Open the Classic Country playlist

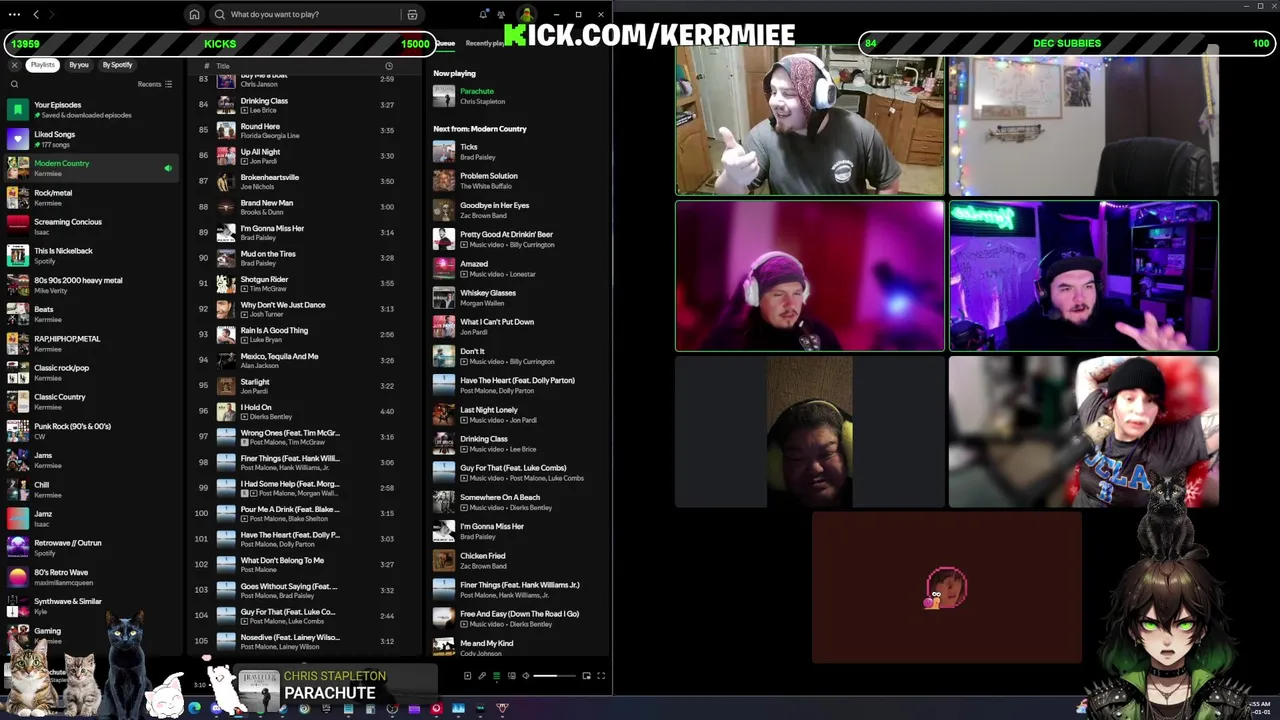pos(90,402)
